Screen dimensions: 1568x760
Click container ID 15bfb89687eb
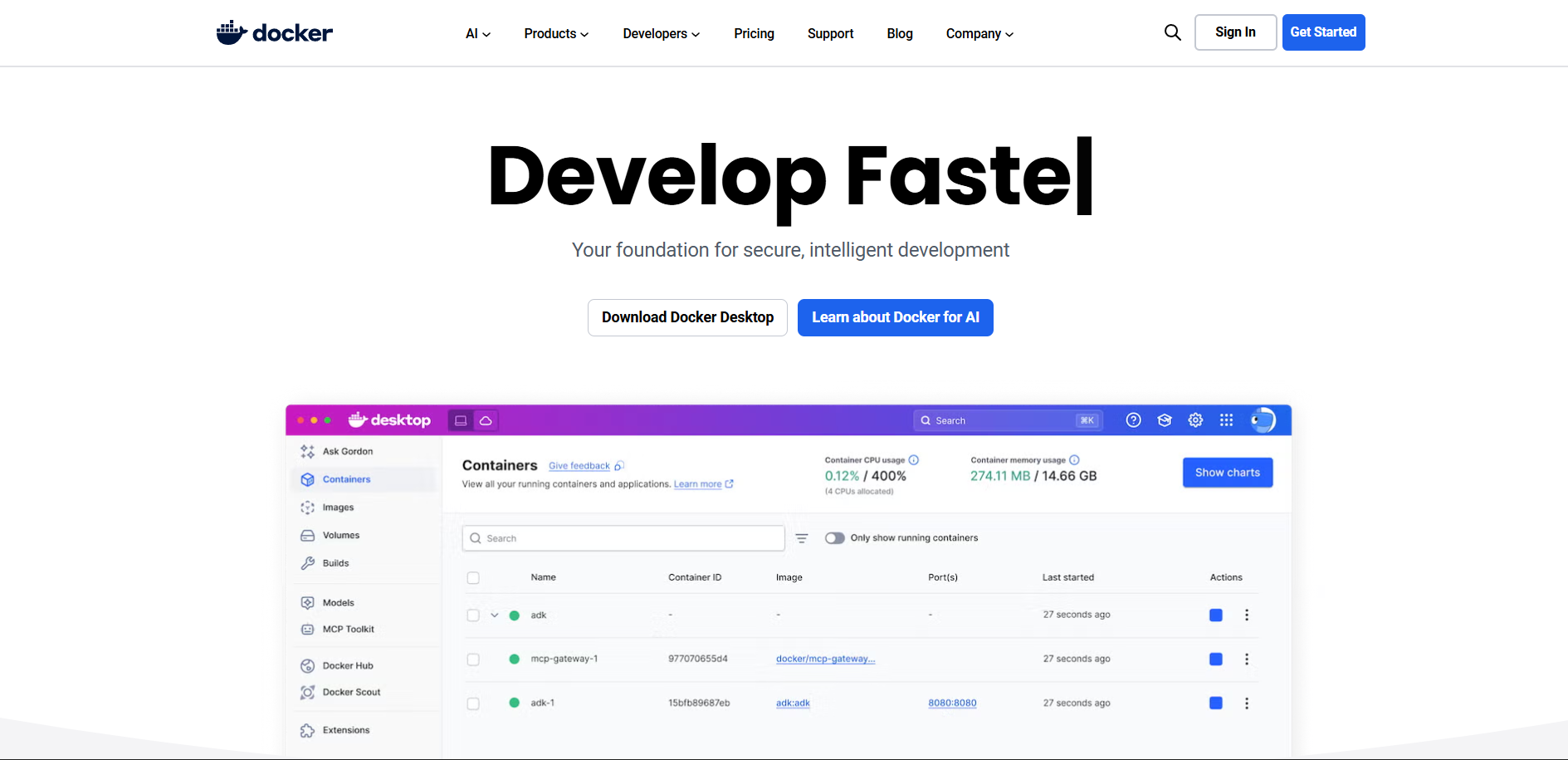(x=699, y=703)
